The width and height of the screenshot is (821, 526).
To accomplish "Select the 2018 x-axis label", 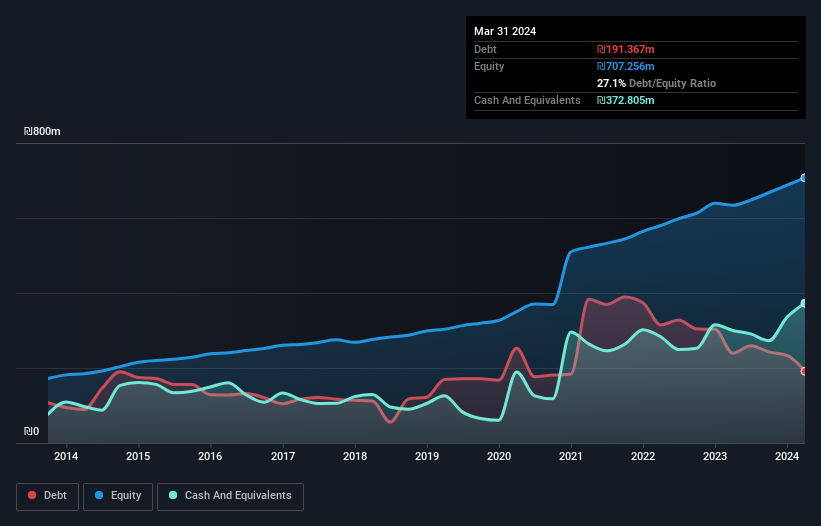I will [355, 456].
